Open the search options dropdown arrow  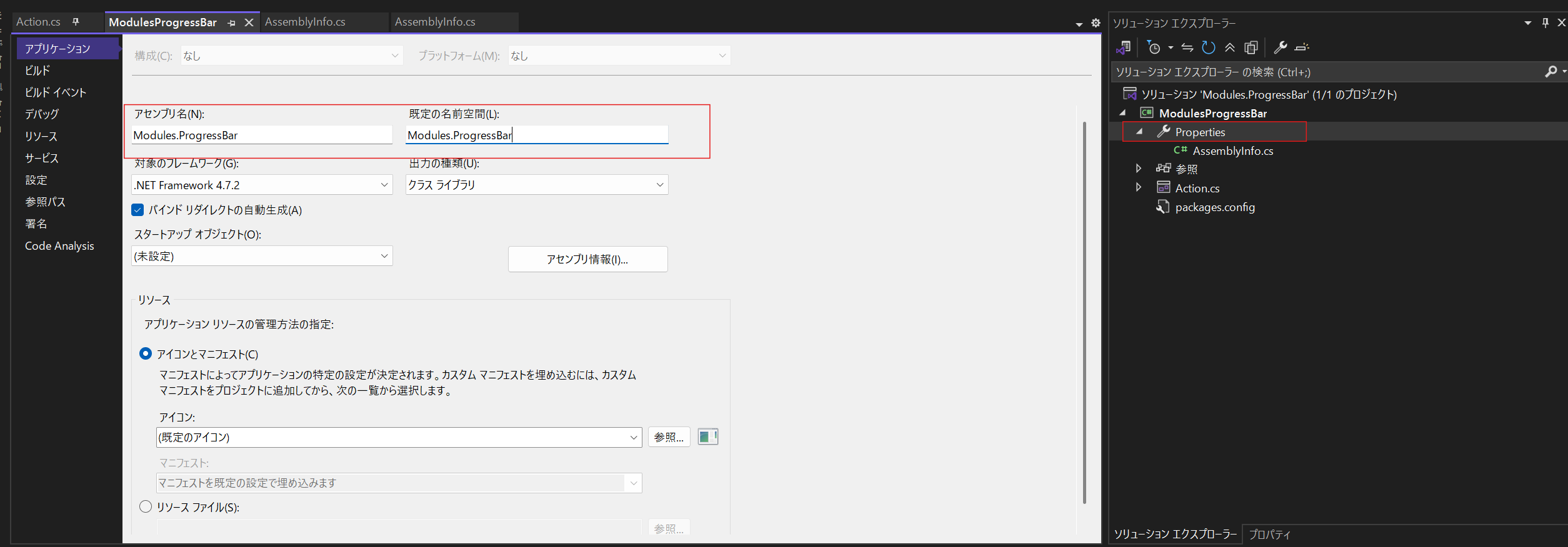pyautogui.click(x=1564, y=72)
